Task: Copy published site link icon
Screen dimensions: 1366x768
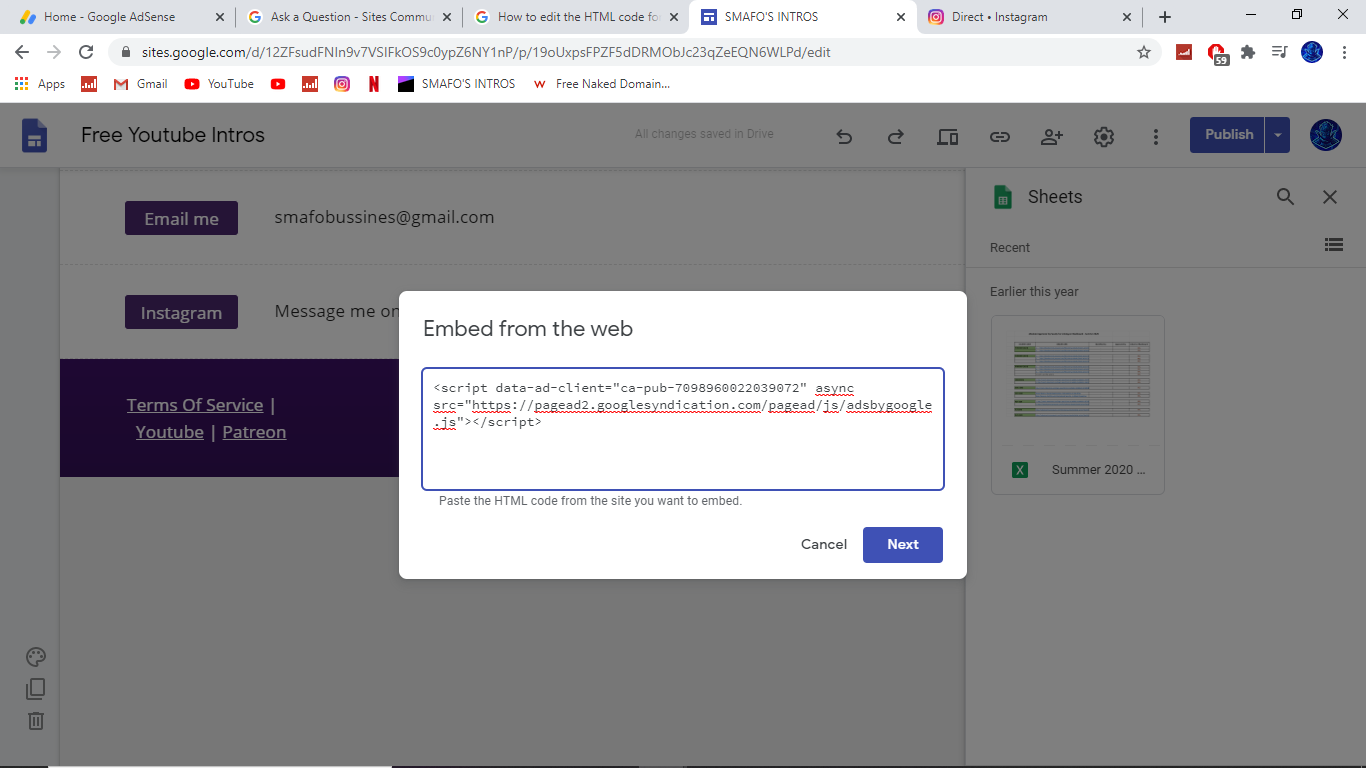Action: click(1000, 137)
